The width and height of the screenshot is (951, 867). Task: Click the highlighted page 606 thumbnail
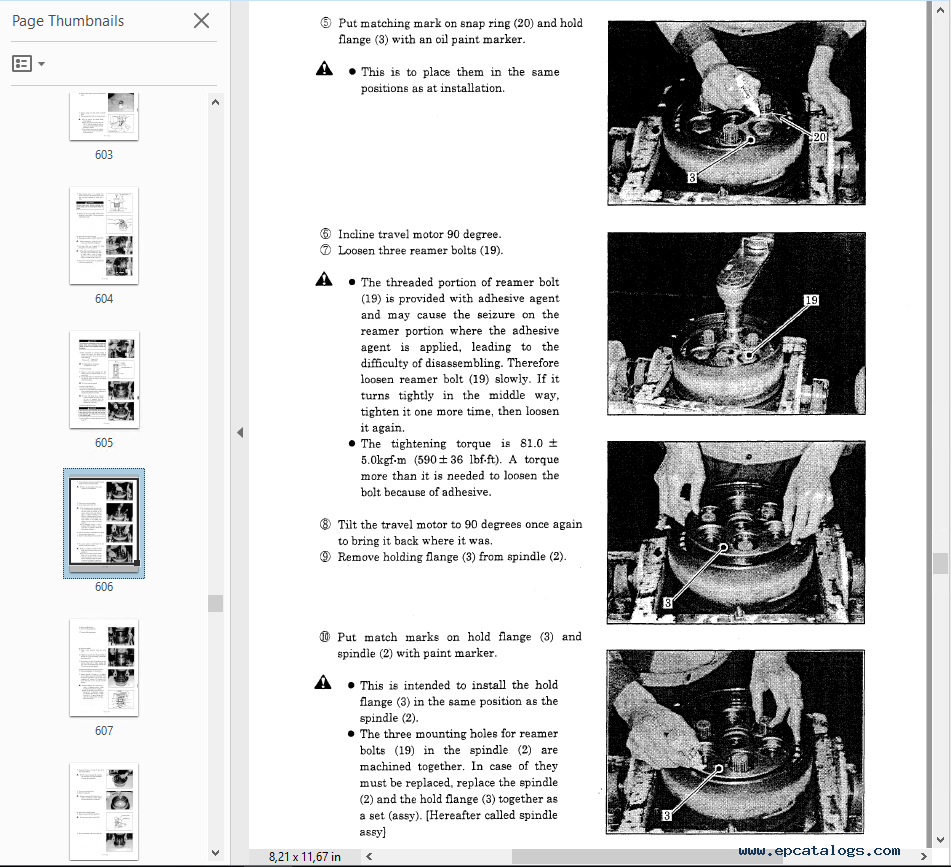[104, 523]
